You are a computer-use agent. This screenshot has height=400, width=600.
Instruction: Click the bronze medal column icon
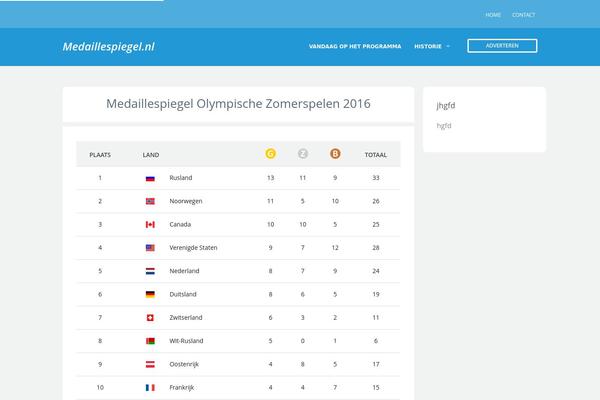335,154
